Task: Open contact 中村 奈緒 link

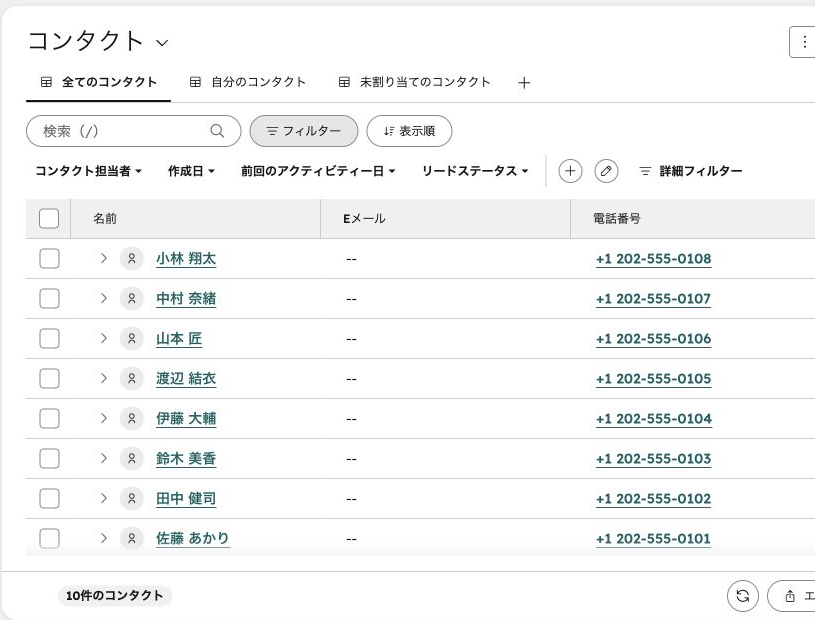Action: [186, 299]
